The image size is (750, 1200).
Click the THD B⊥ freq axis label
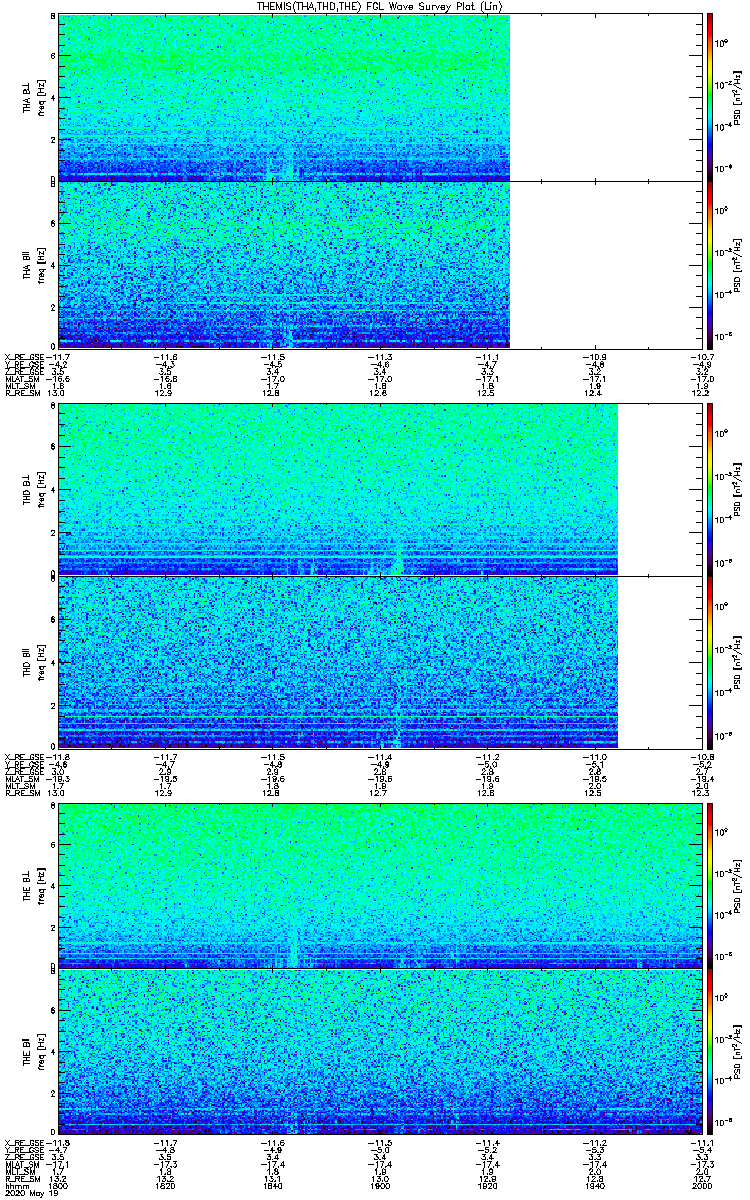pyautogui.click(x=41, y=489)
